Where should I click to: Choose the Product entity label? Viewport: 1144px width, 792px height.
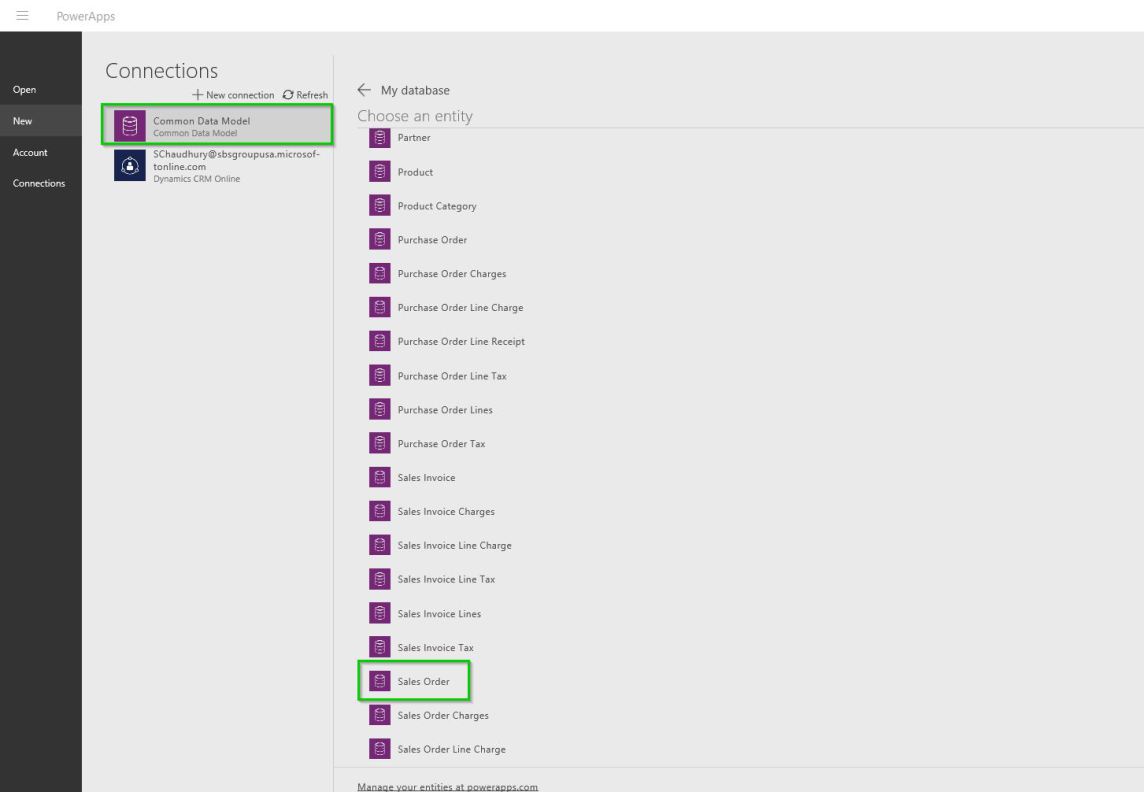415,172
